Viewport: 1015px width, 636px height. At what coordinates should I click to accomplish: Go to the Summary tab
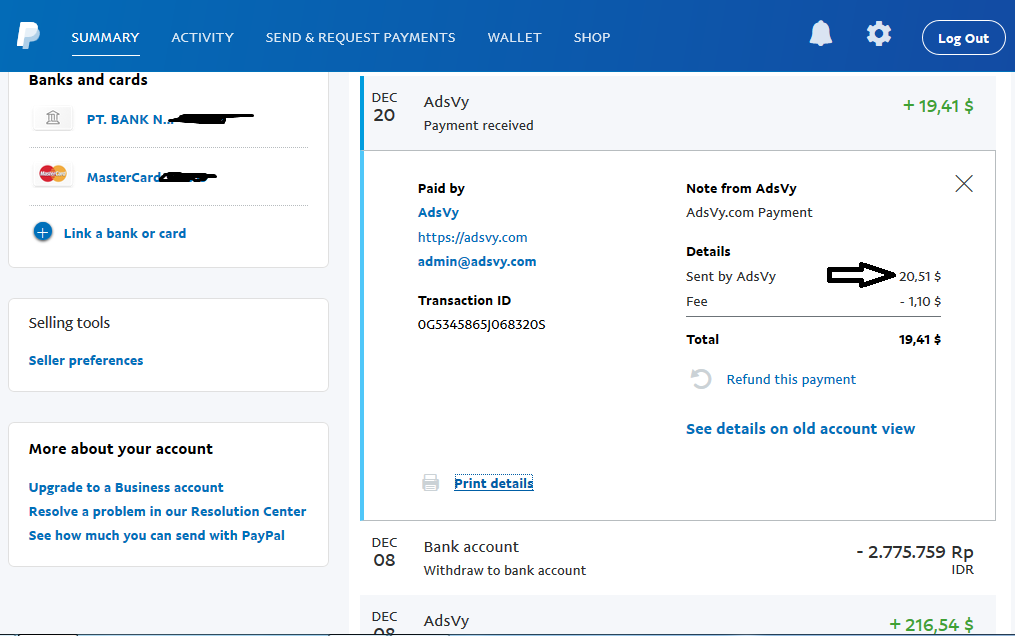point(105,38)
